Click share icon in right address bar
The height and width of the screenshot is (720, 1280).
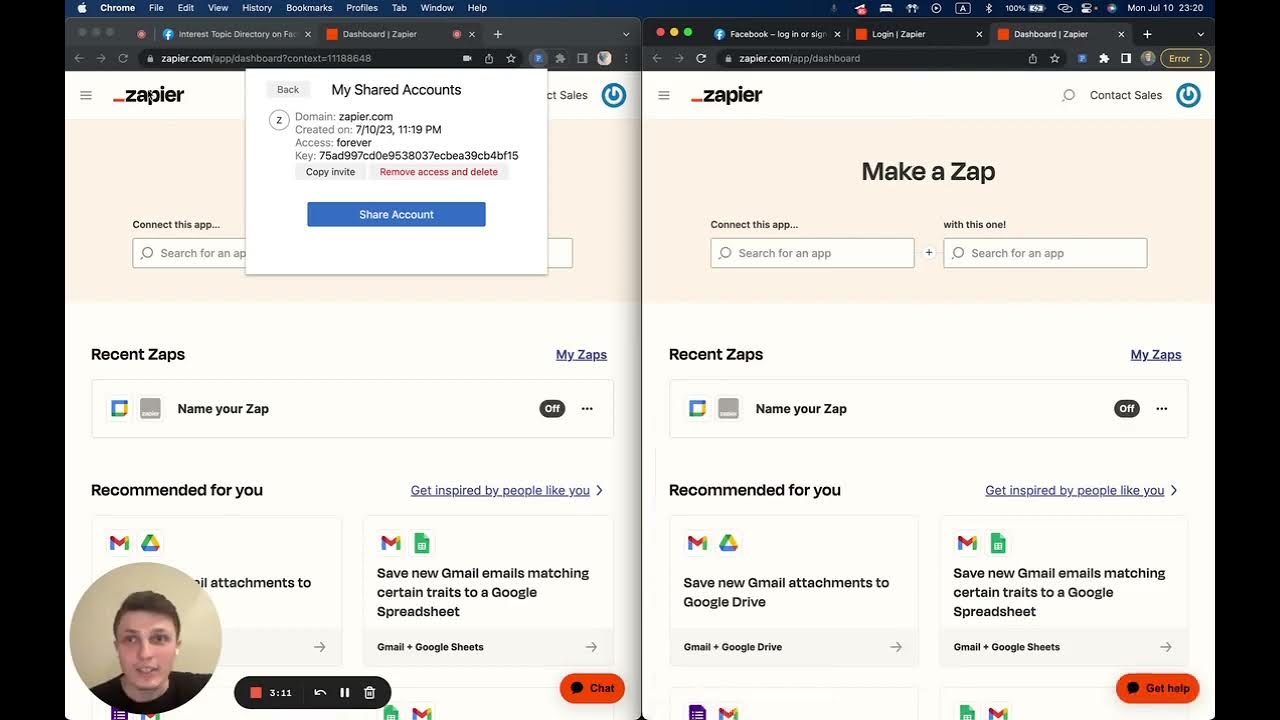(1033, 58)
